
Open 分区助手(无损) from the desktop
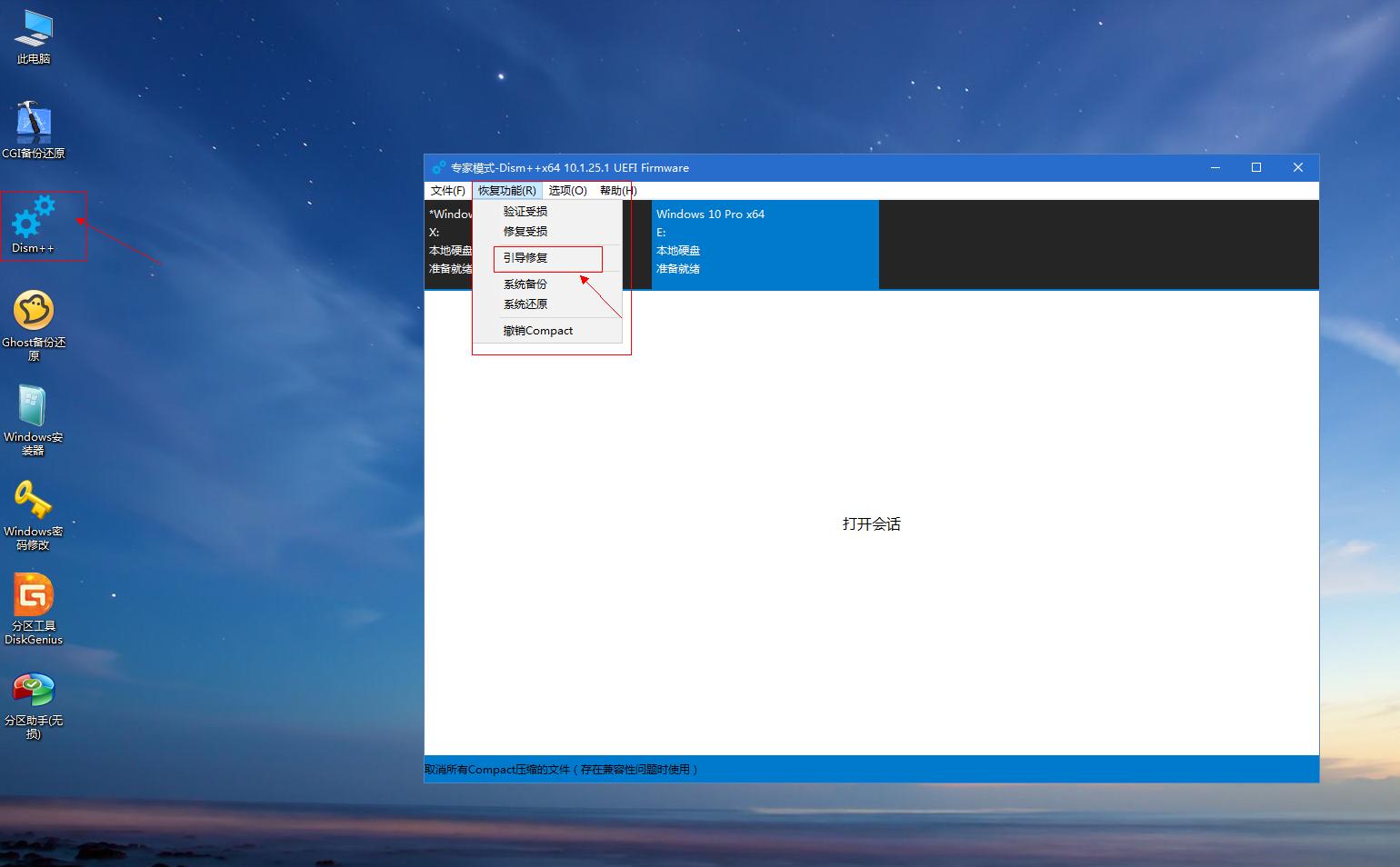click(33, 693)
